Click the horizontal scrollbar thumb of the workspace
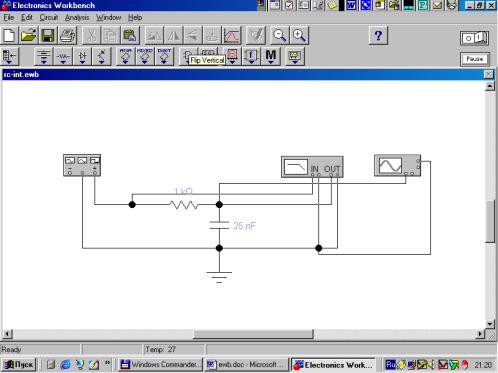Viewport: 498px width, 373px height. tap(253, 334)
